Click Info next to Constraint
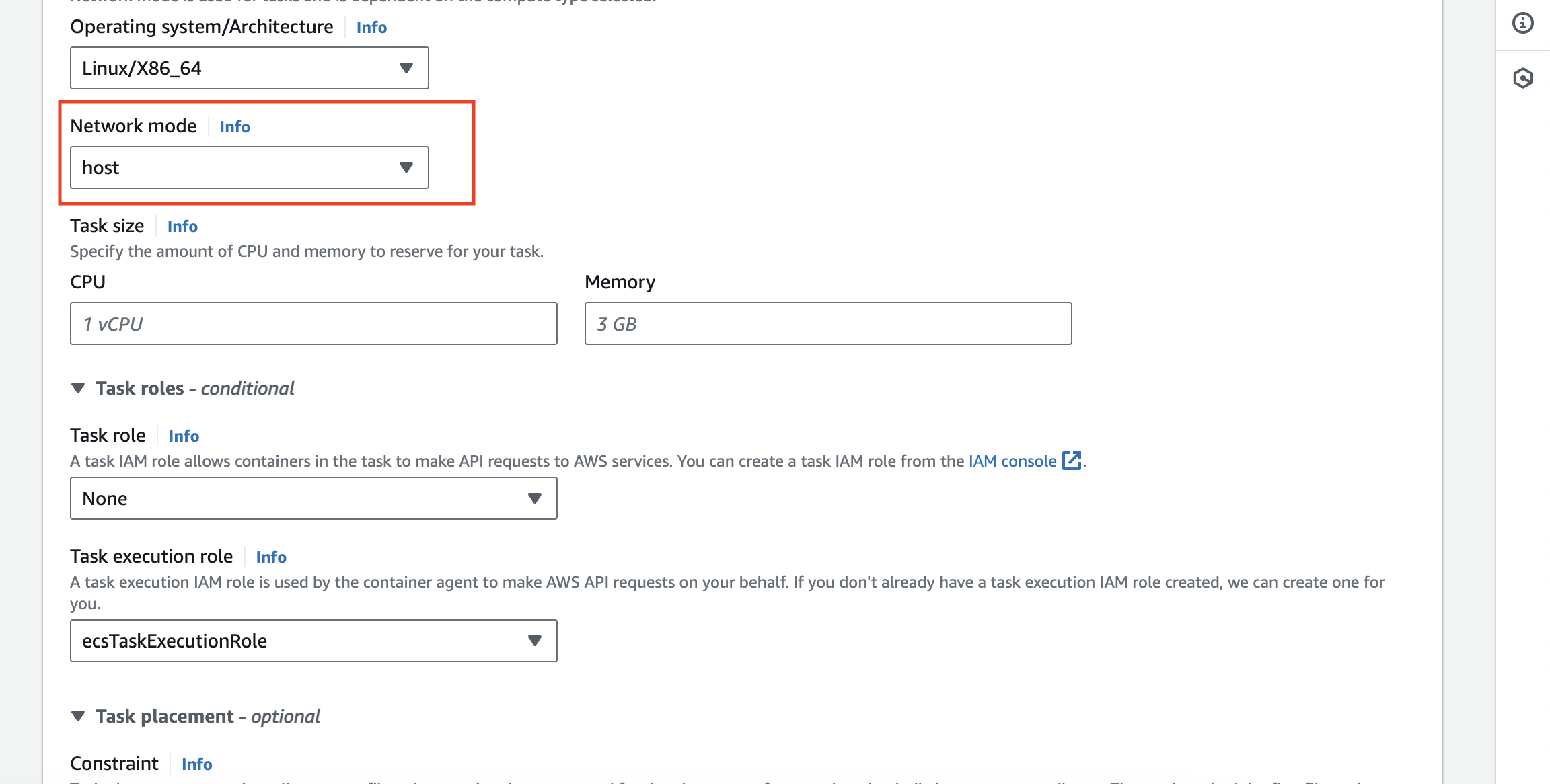The width and height of the screenshot is (1550, 784). [196, 764]
